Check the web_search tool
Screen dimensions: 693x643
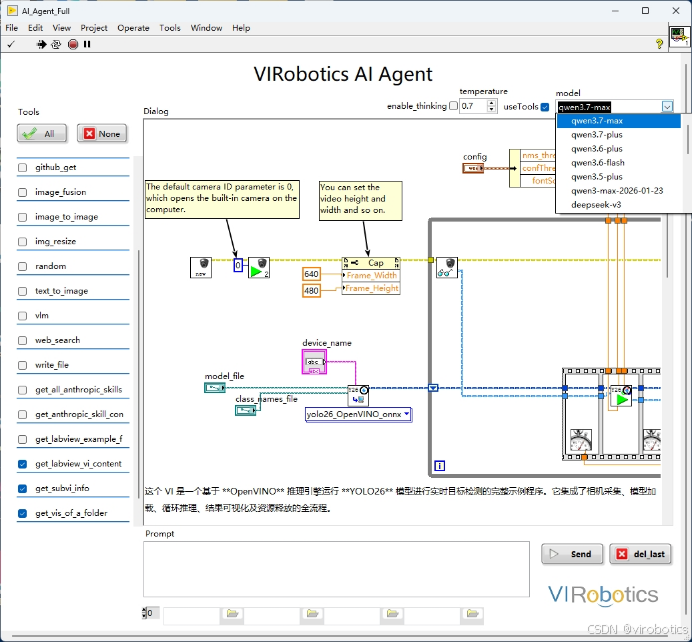click(x=23, y=340)
